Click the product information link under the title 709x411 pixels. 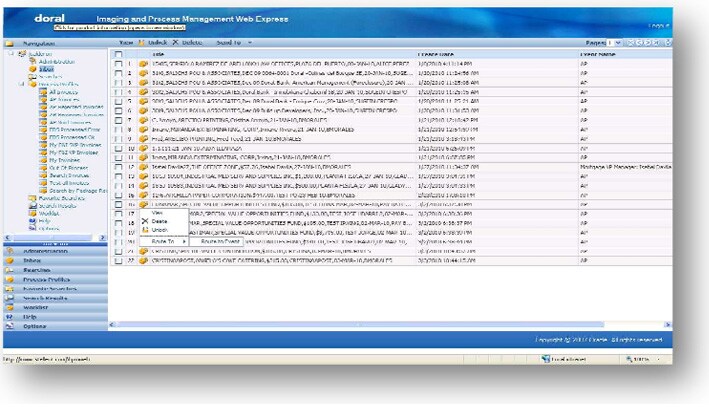(x=120, y=28)
